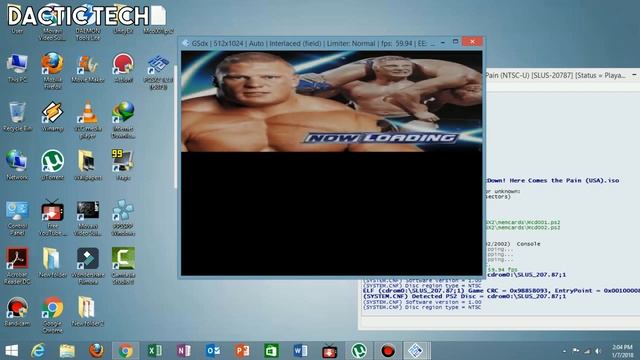Image resolution: width=640 pixels, height=360 pixels.
Task: Open the wallpapers folder on the desktop
Action: click(x=87, y=165)
